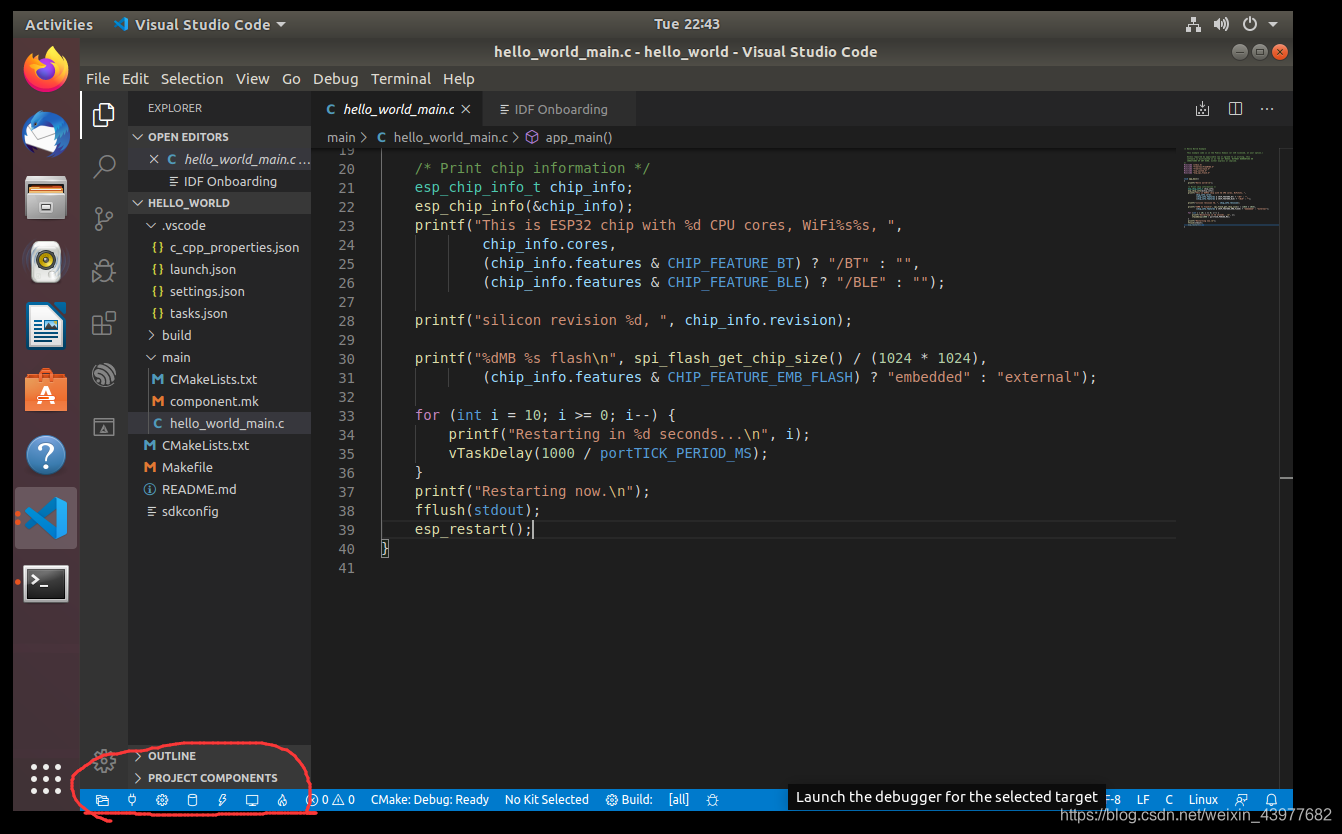The width and height of the screenshot is (1342, 834).
Task: Open launch.json in Explorer
Action: [x=219, y=269]
